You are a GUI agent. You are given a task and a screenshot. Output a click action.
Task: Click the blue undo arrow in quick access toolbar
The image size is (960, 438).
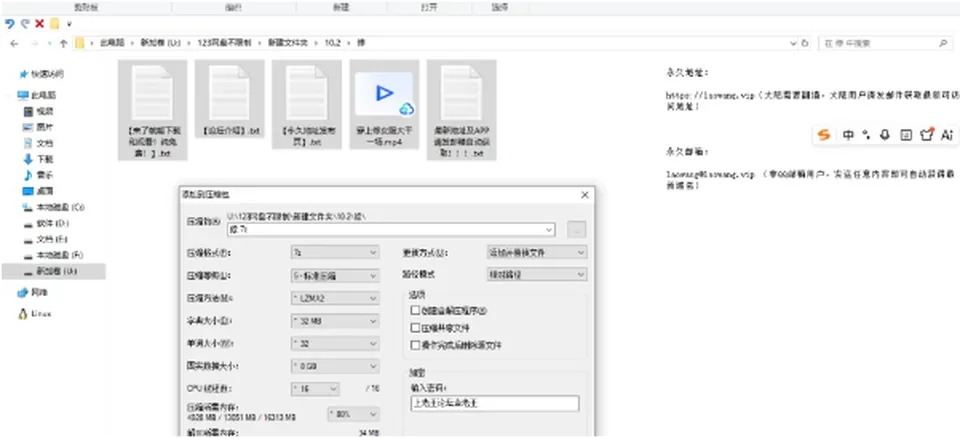pos(9,24)
